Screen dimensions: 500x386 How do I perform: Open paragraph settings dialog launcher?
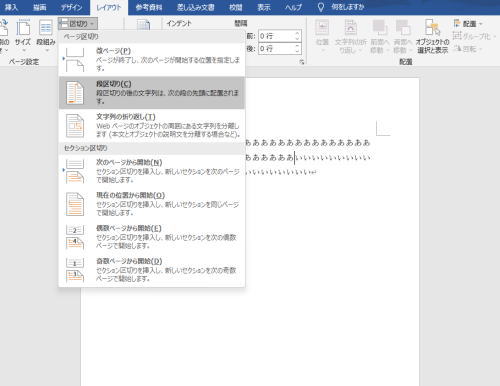coord(302,62)
